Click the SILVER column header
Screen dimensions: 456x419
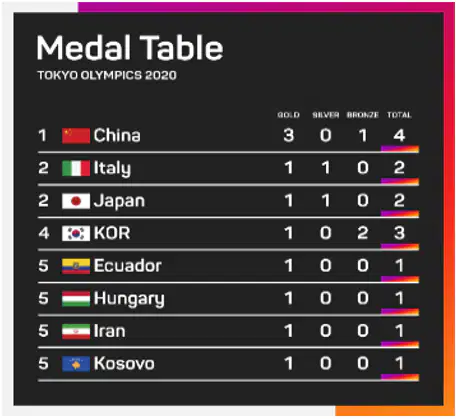(326, 115)
